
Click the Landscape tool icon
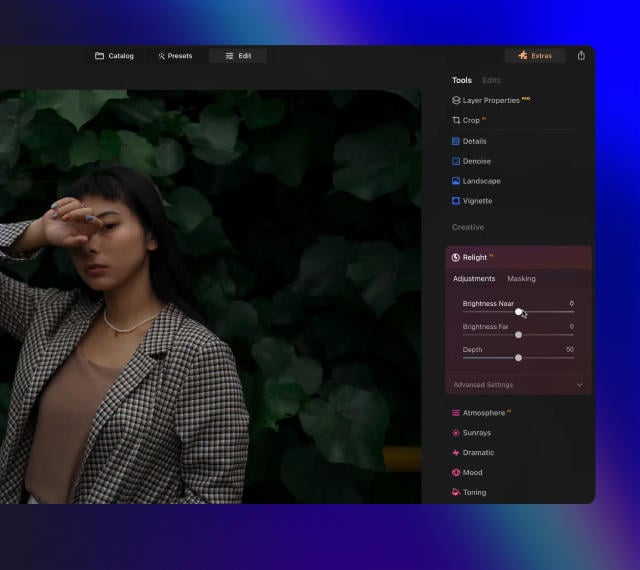click(x=456, y=181)
